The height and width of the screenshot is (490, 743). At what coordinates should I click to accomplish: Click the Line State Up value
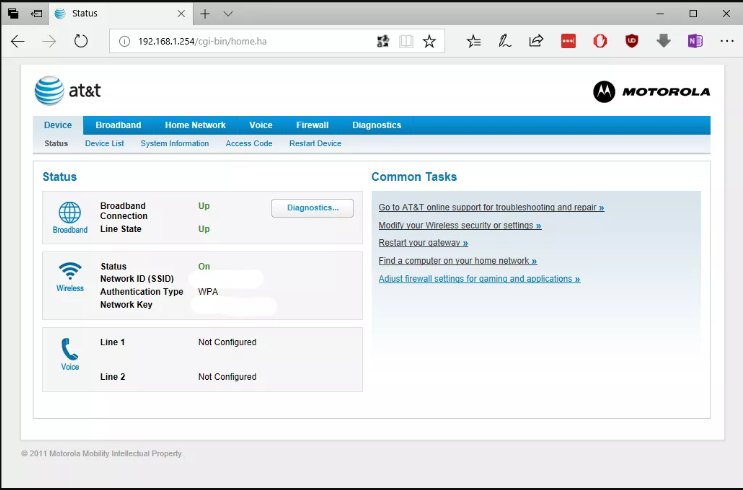pyautogui.click(x=204, y=229)
